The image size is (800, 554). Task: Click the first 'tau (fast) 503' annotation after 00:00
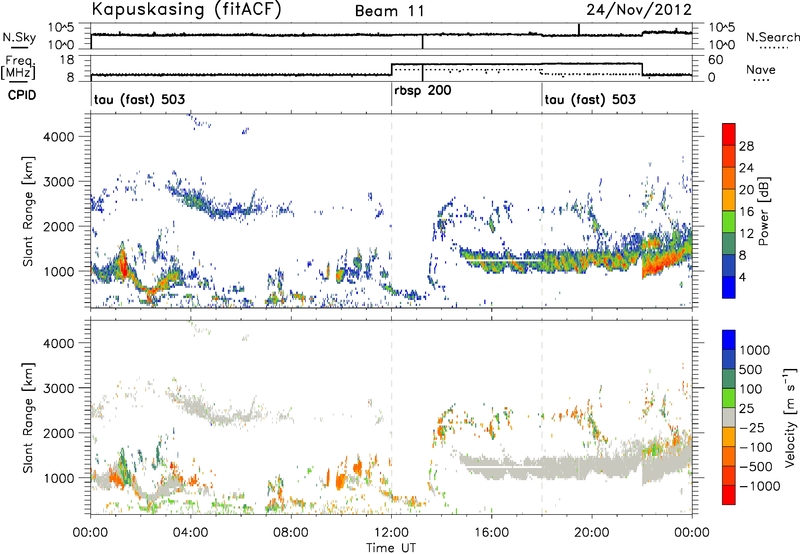pyautogui.click(x=139, y=99)
